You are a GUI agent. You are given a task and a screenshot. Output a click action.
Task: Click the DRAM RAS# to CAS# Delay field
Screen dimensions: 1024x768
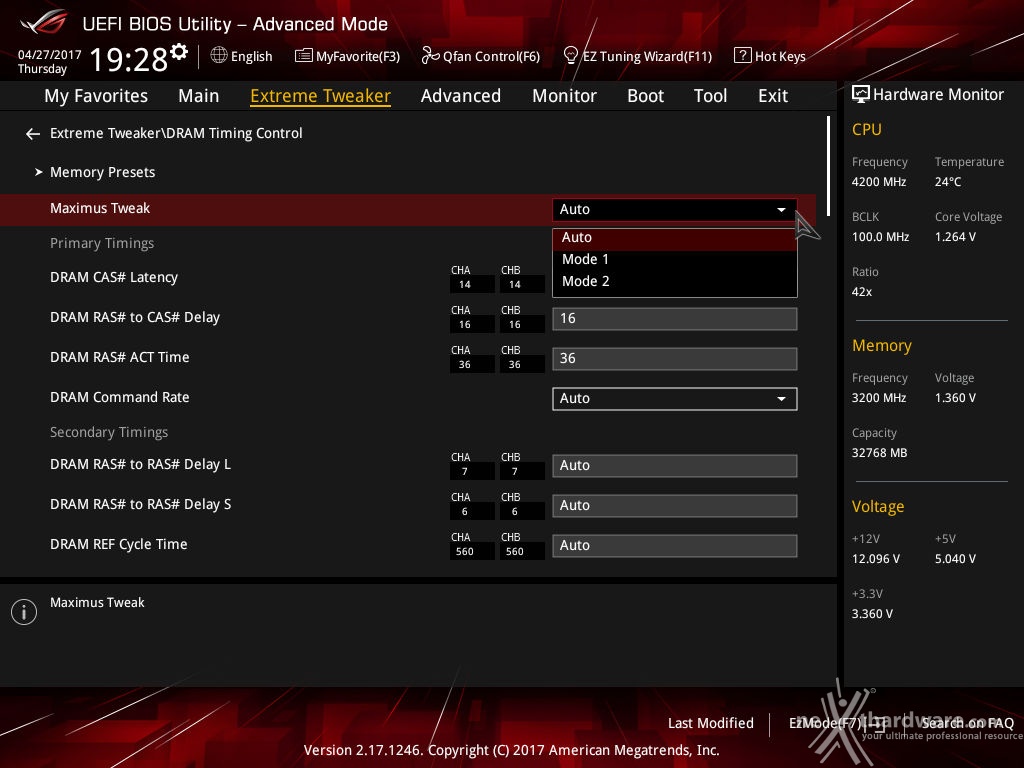coord(675,319)
